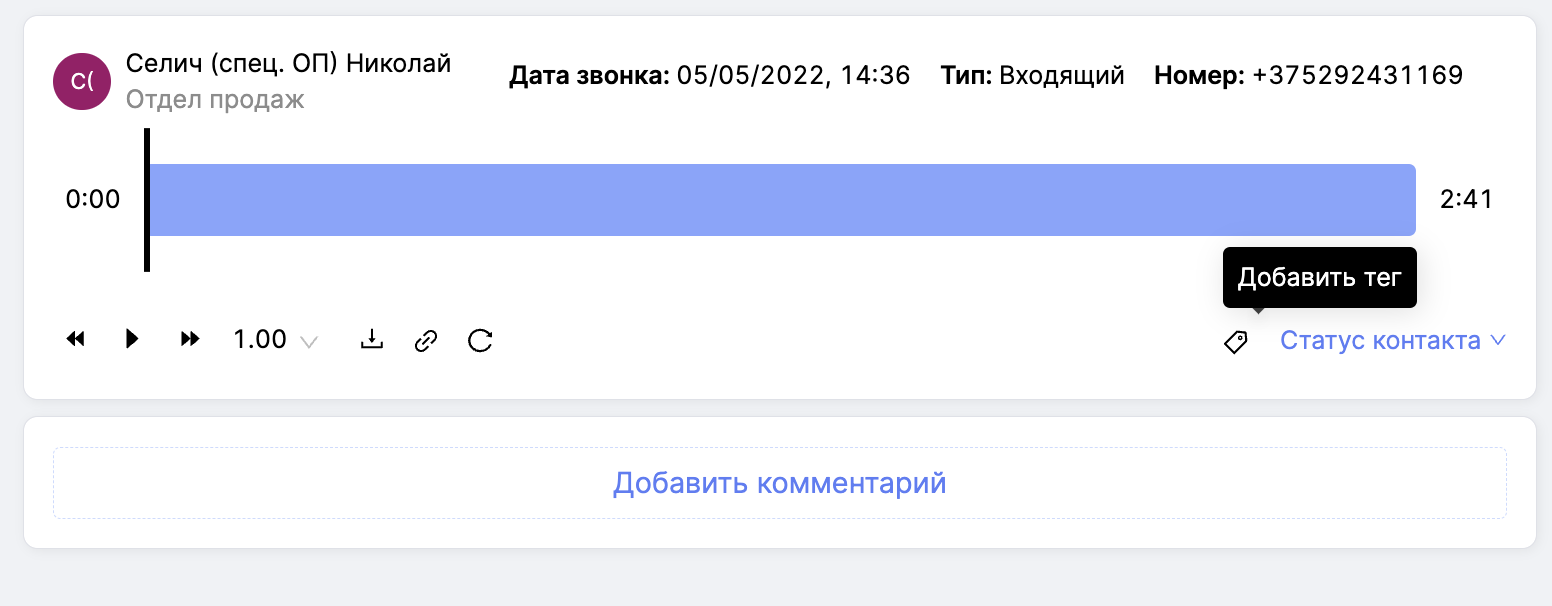The image size is (1552, 606).
Task: Click the Добавить тег tooltip
Action: (x=1319, y=277)
